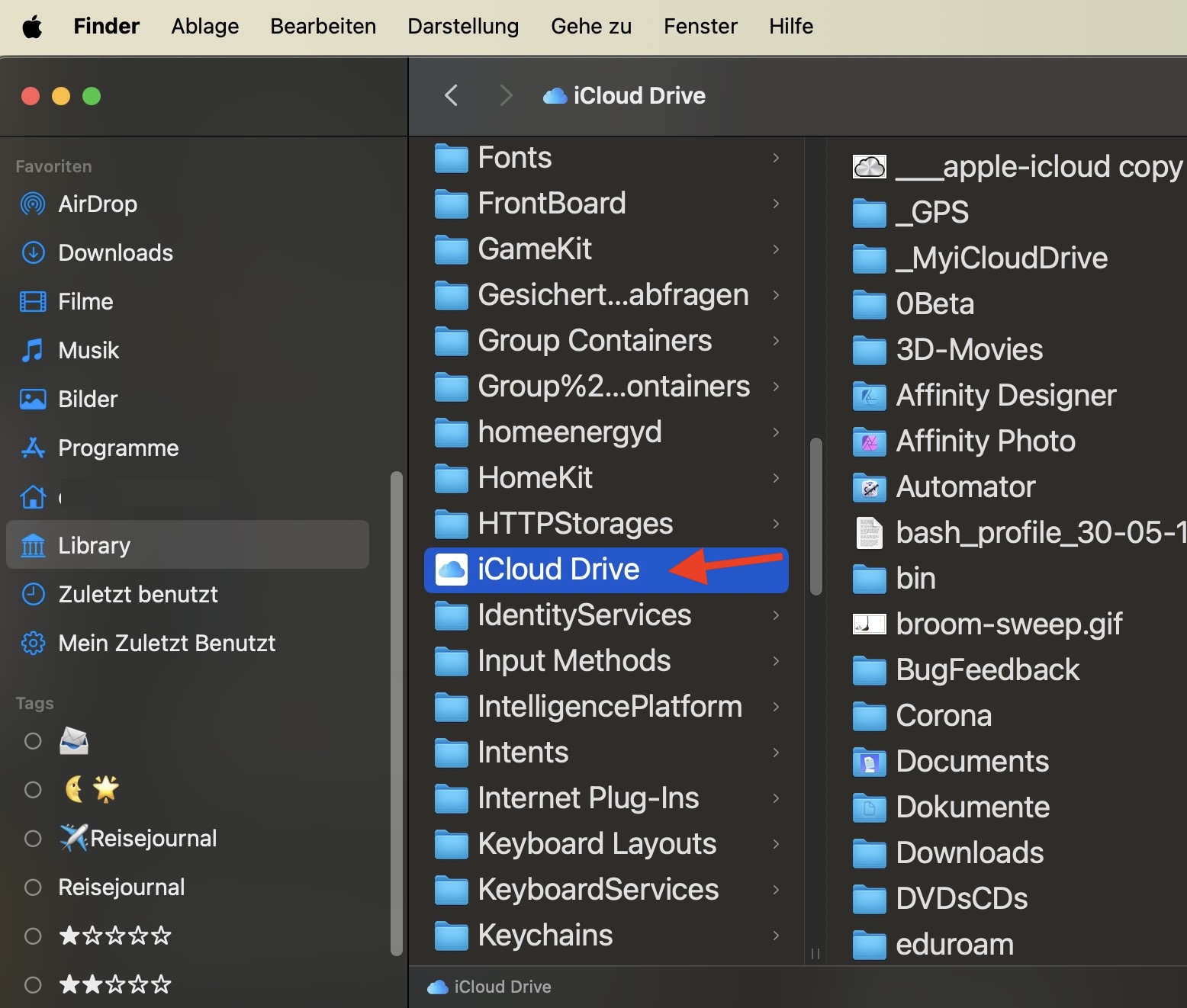Click the back navigation arrow

(451, 96)
